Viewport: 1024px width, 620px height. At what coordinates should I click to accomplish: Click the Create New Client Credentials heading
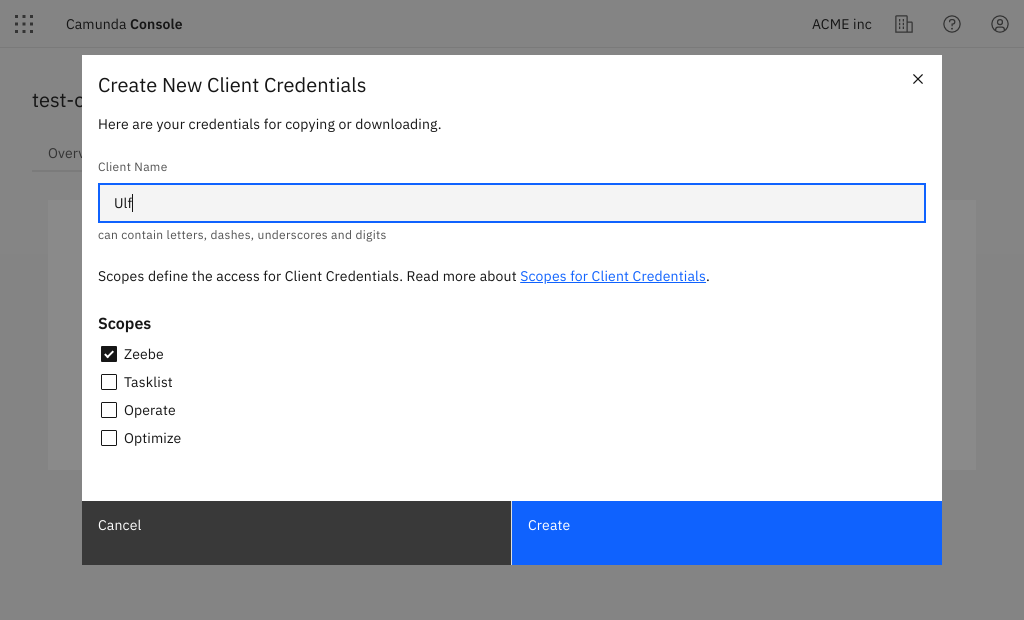point(232,86)
